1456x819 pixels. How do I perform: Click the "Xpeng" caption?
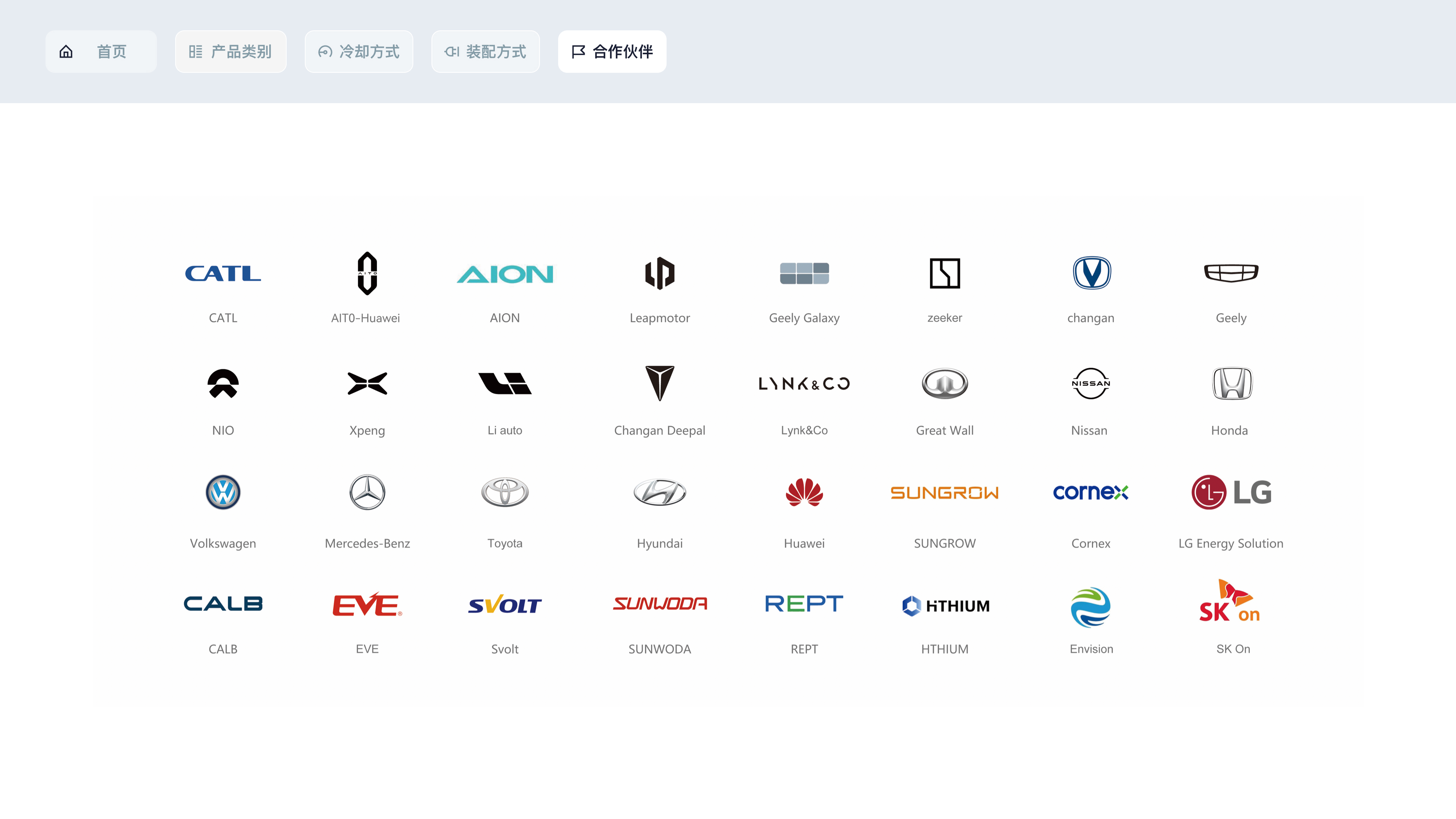(x=367, y=431)
